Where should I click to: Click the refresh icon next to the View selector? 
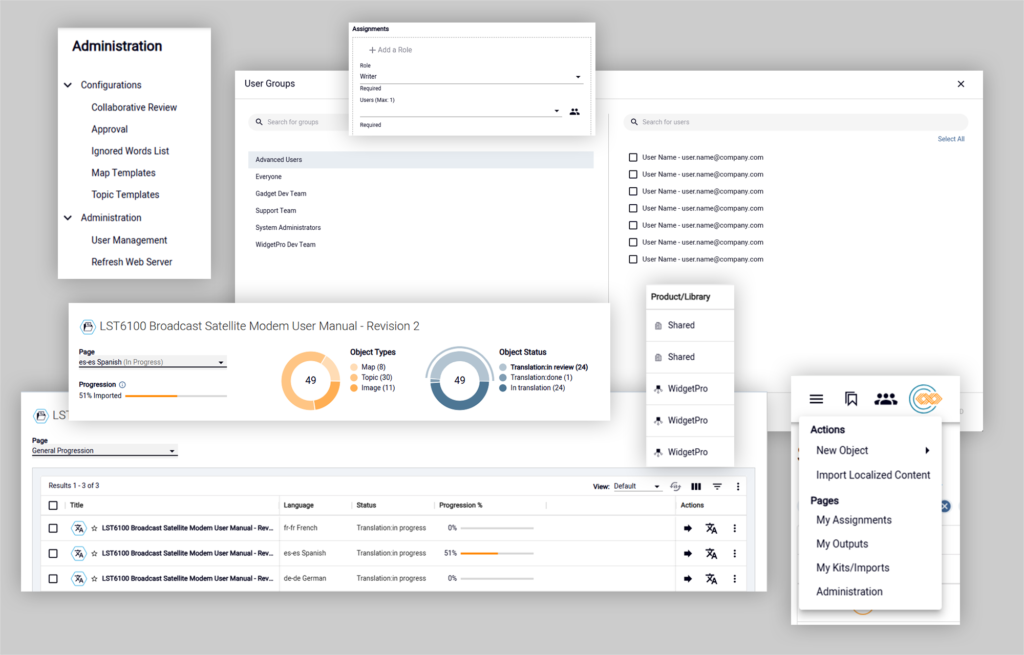pos(676,484)
